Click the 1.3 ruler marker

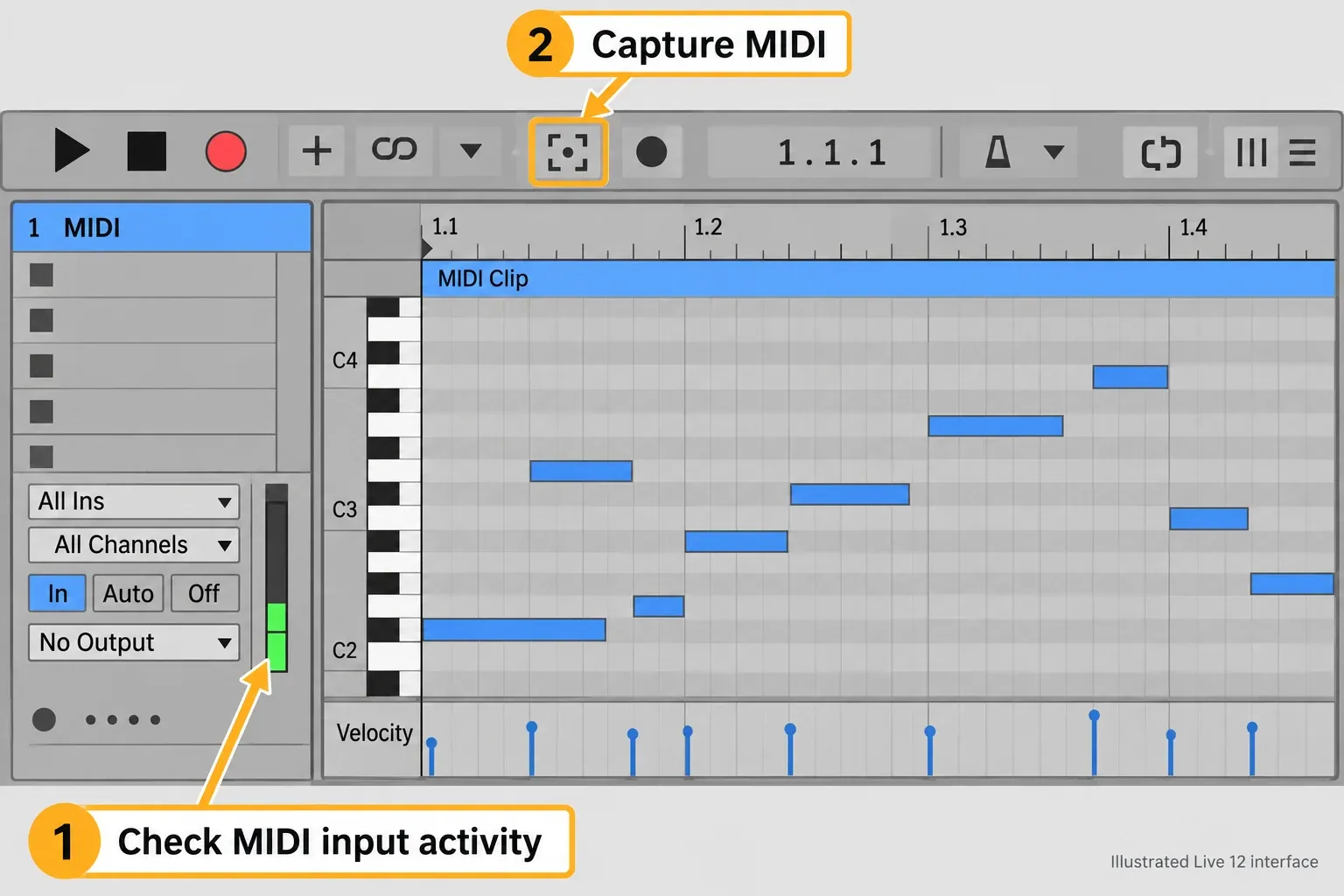click(x=953, y=227)
